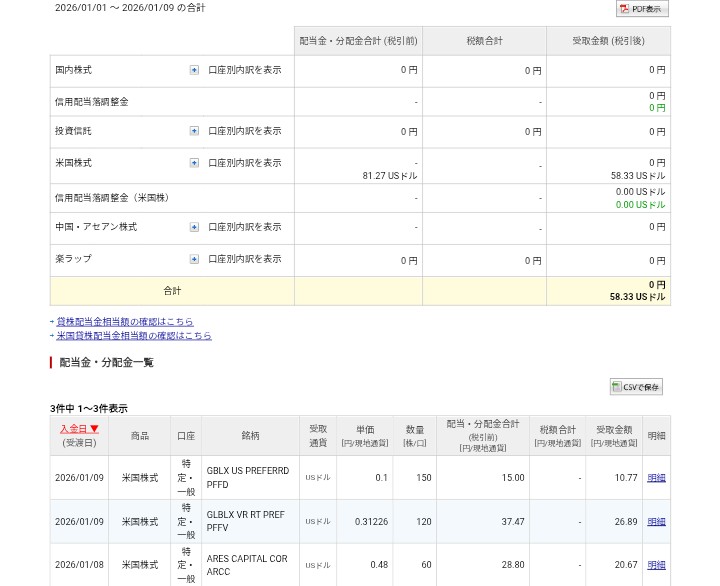Open 米国貸株配当金相当額の確認はこちら link
Screen dimensions: 720x586
134,336
